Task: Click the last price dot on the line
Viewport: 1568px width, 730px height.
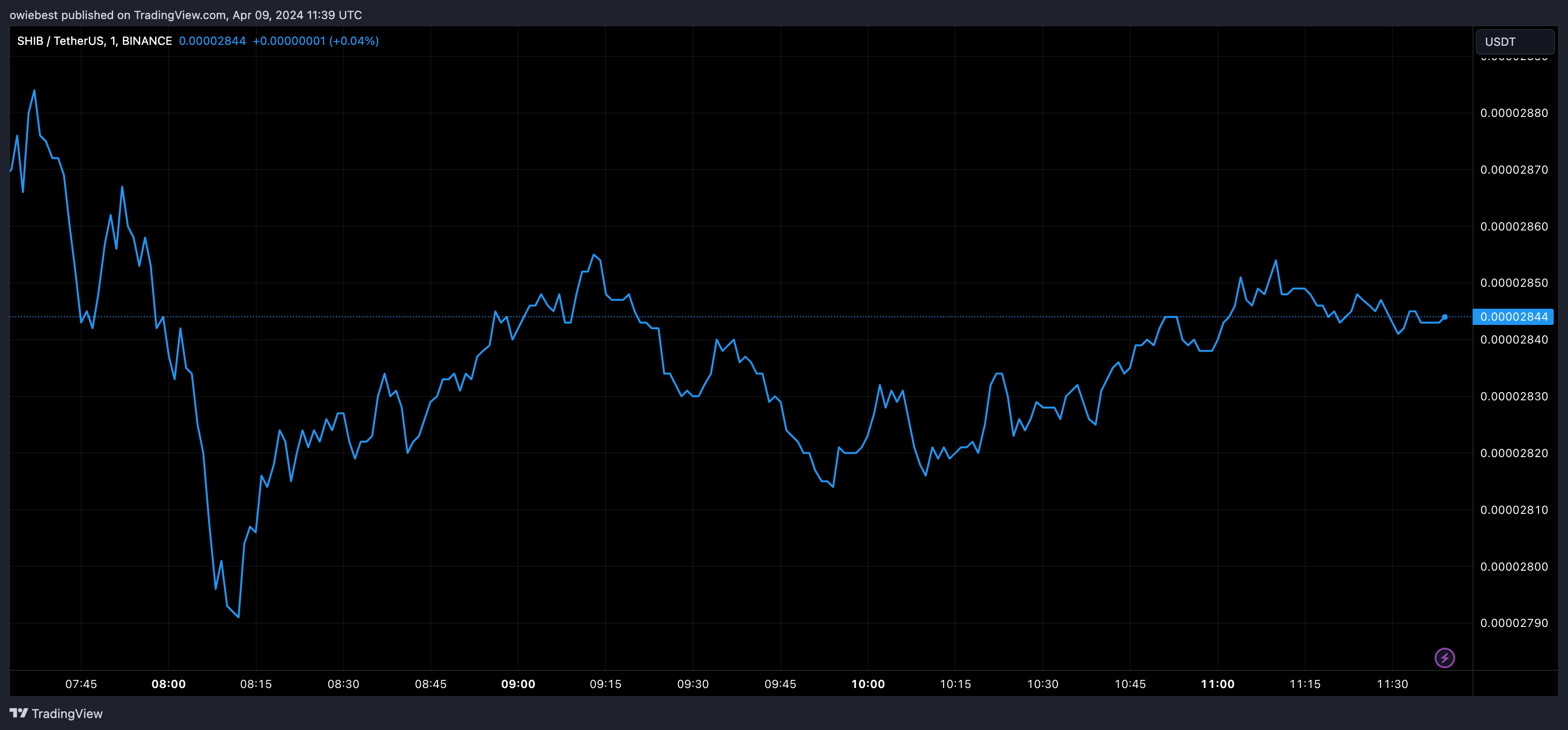Action: [1444, 317]
